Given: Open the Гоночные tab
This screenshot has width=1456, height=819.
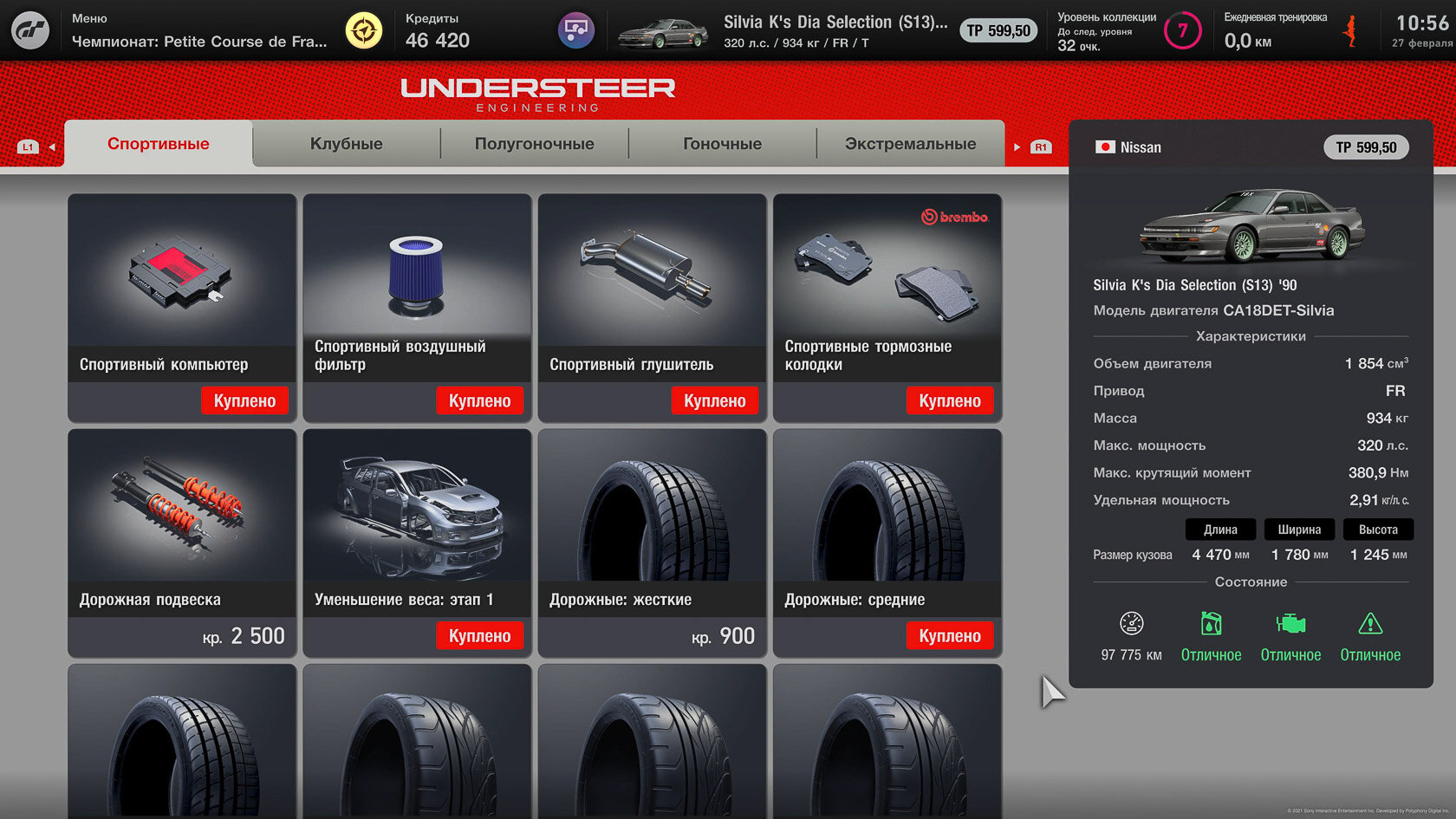Looking at the screenshot, I should [x=723, y=144].
